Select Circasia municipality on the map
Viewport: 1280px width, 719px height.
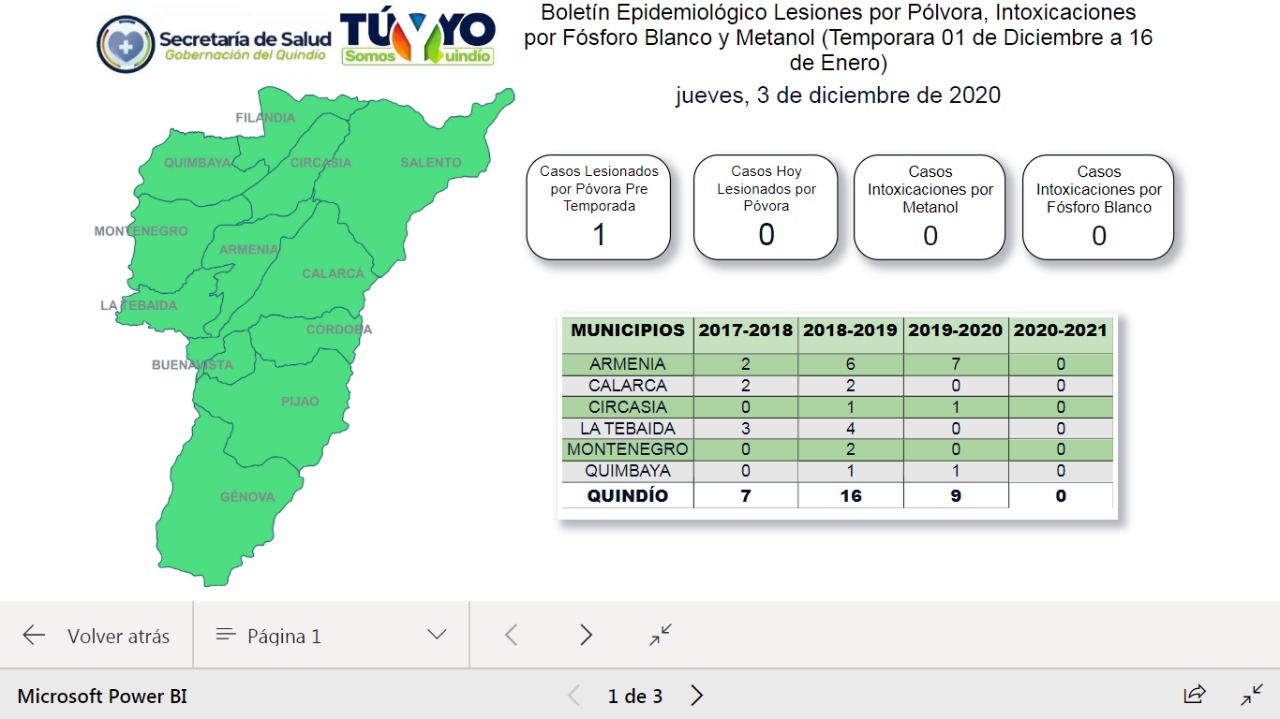coord(321,162)
